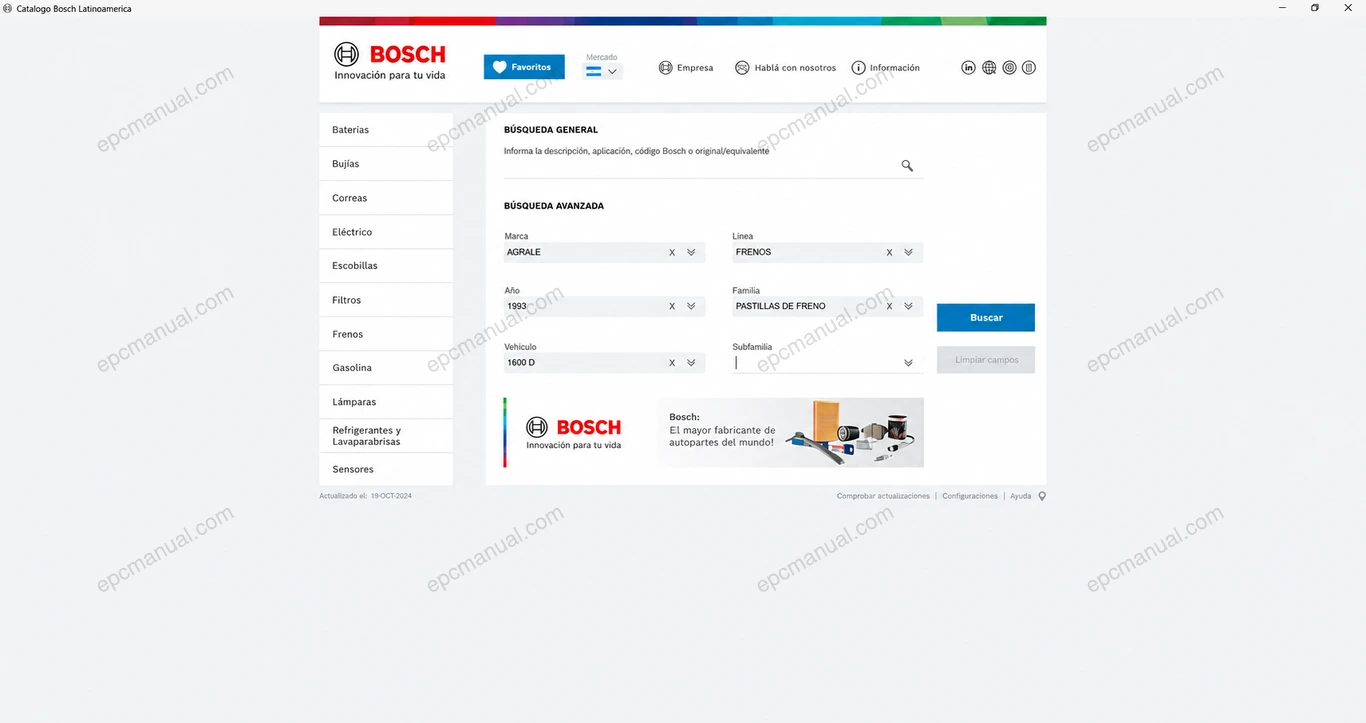Click the LinkedIn icon in the header
The height and width of the screenshot is (723, 1366).
(x=968, y=68)
